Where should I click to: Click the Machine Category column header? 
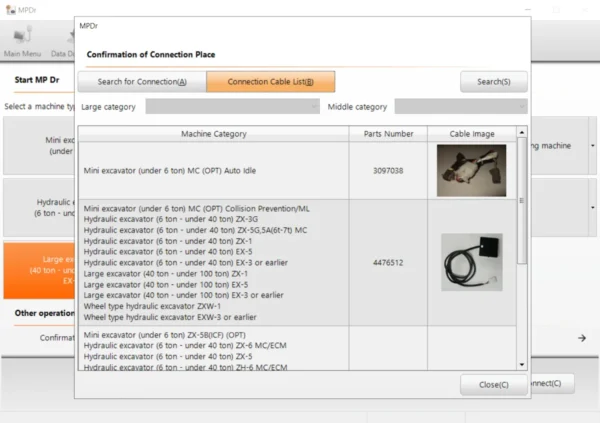[214, 134]
